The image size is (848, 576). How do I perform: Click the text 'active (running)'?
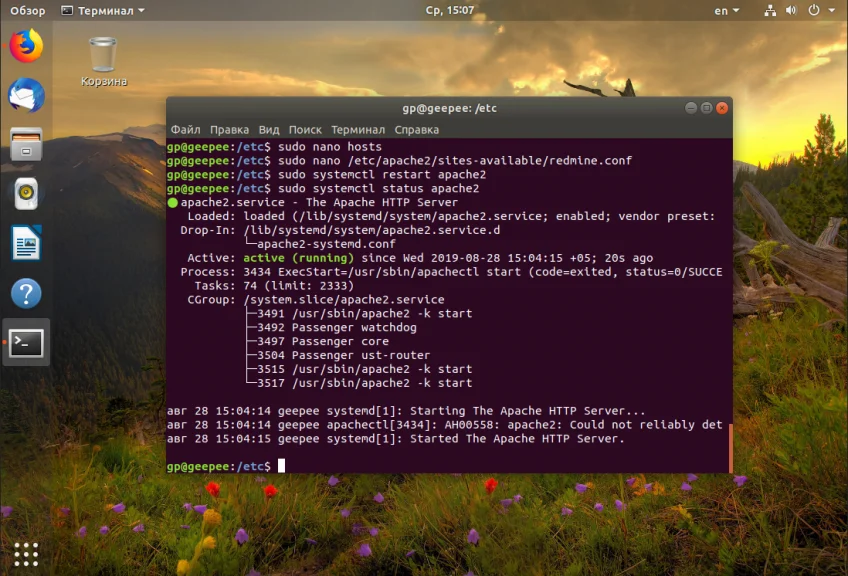coord(298,258)
